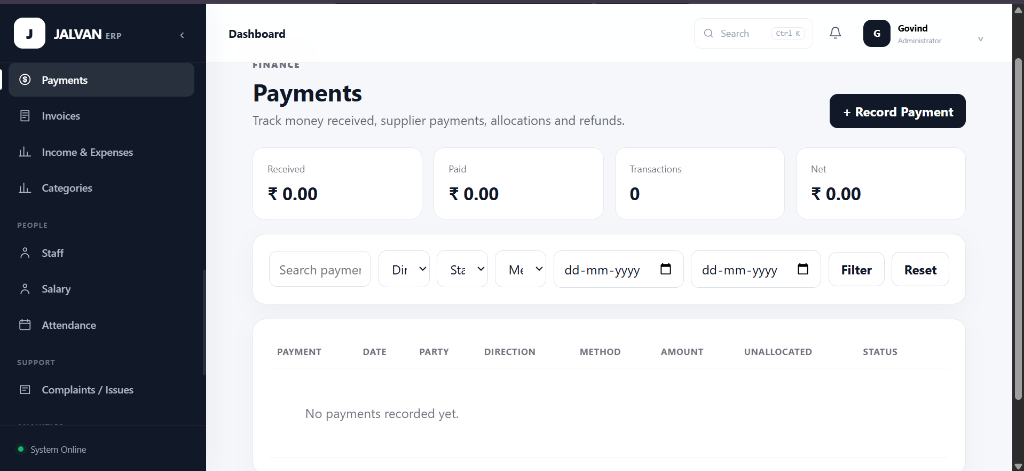This screenshot has width=1024, height=471.
Task: Click the PARTY column header
Action: click(434, 351)
